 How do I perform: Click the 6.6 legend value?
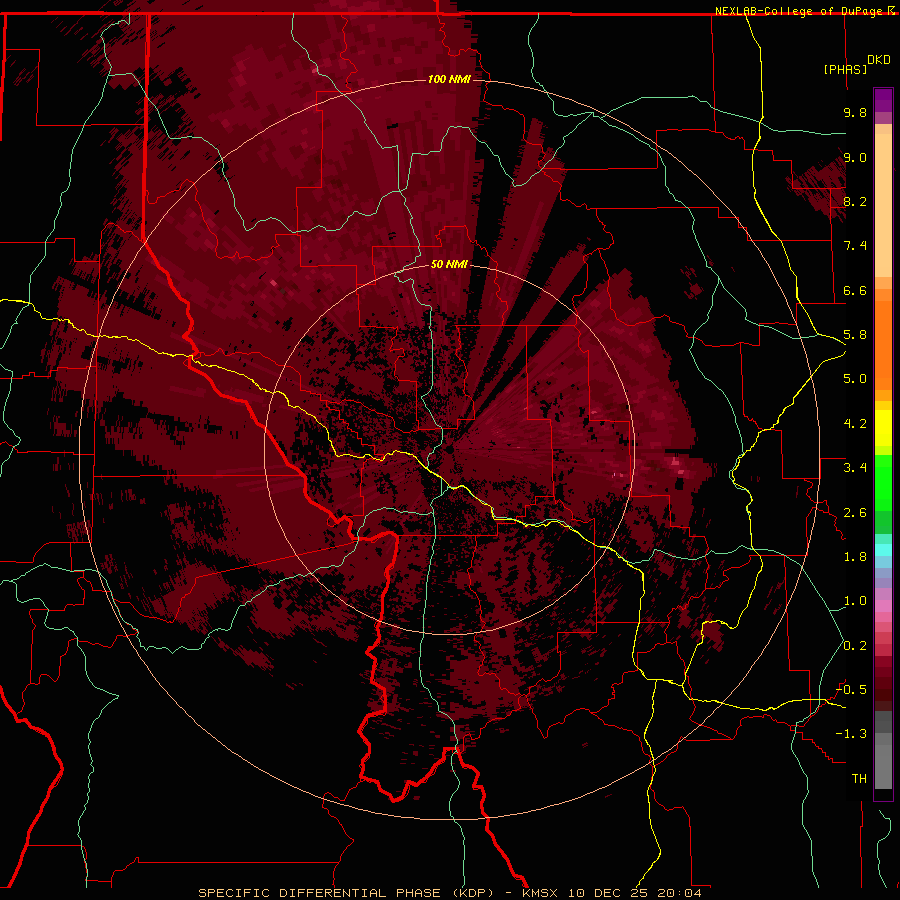tap(855, 290)
